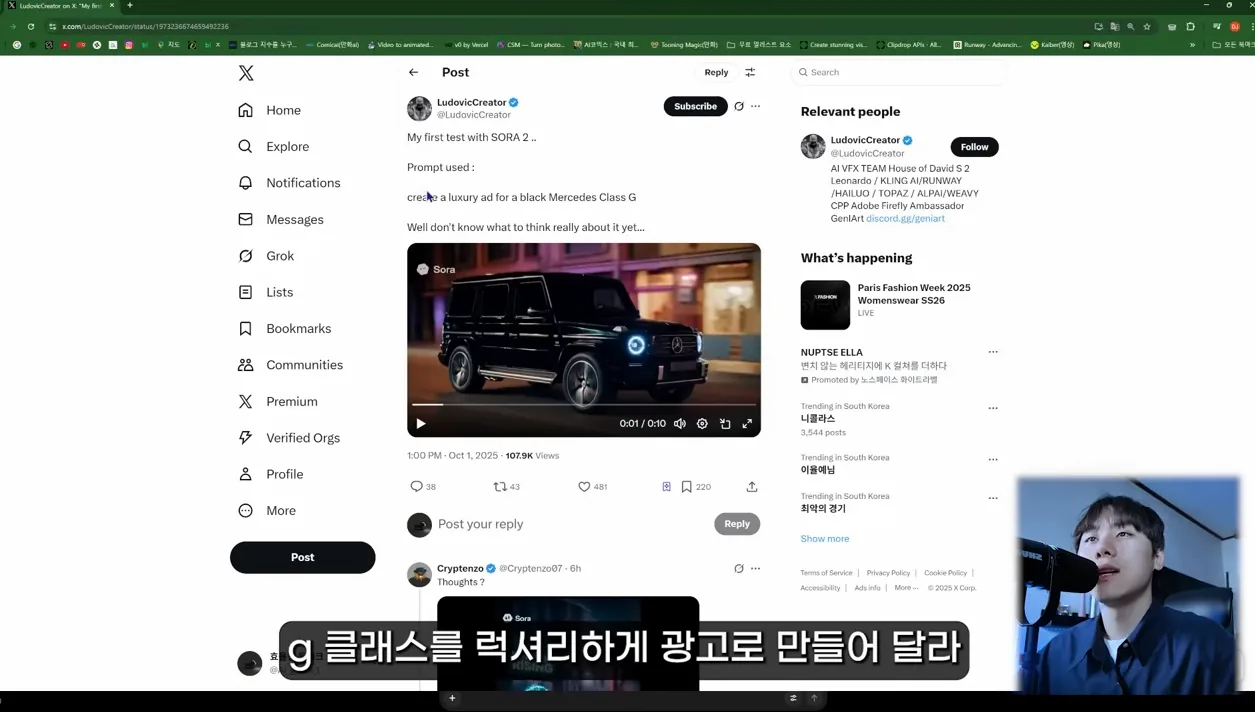The image size is (1255, 712).
Task: Share the post via share icon
Action: (x=752, y=487)
